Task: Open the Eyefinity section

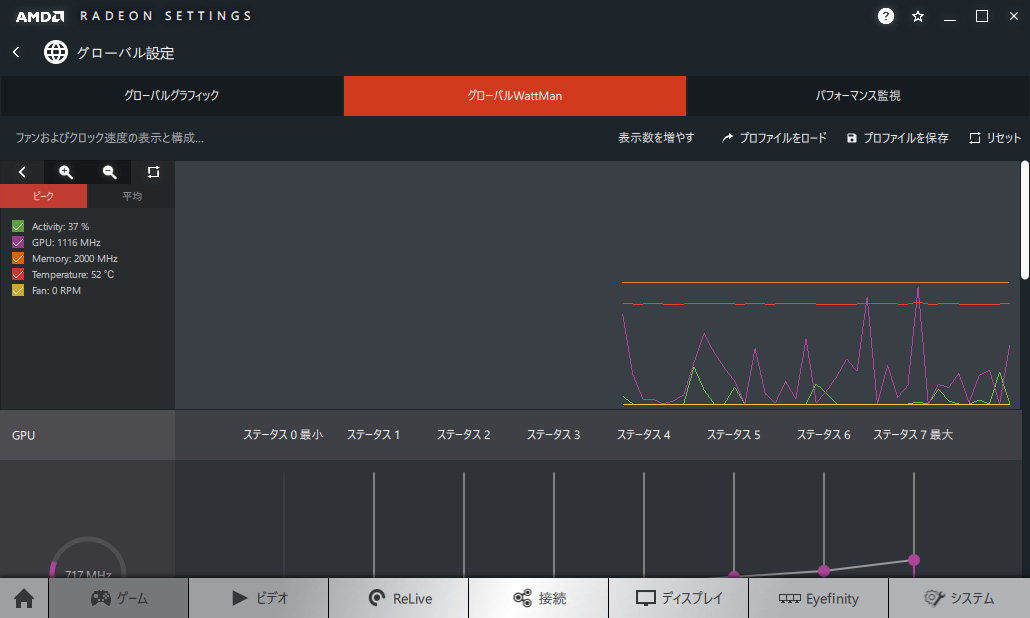Action: coord(818,598)
